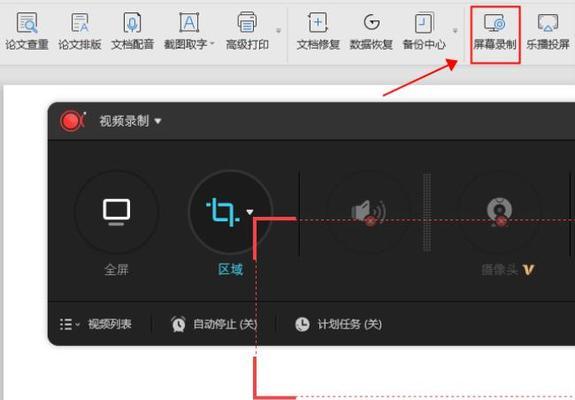Expand the 截图取字 dropdown arrow
Screen dimensions: 575x400
[212, 44]
